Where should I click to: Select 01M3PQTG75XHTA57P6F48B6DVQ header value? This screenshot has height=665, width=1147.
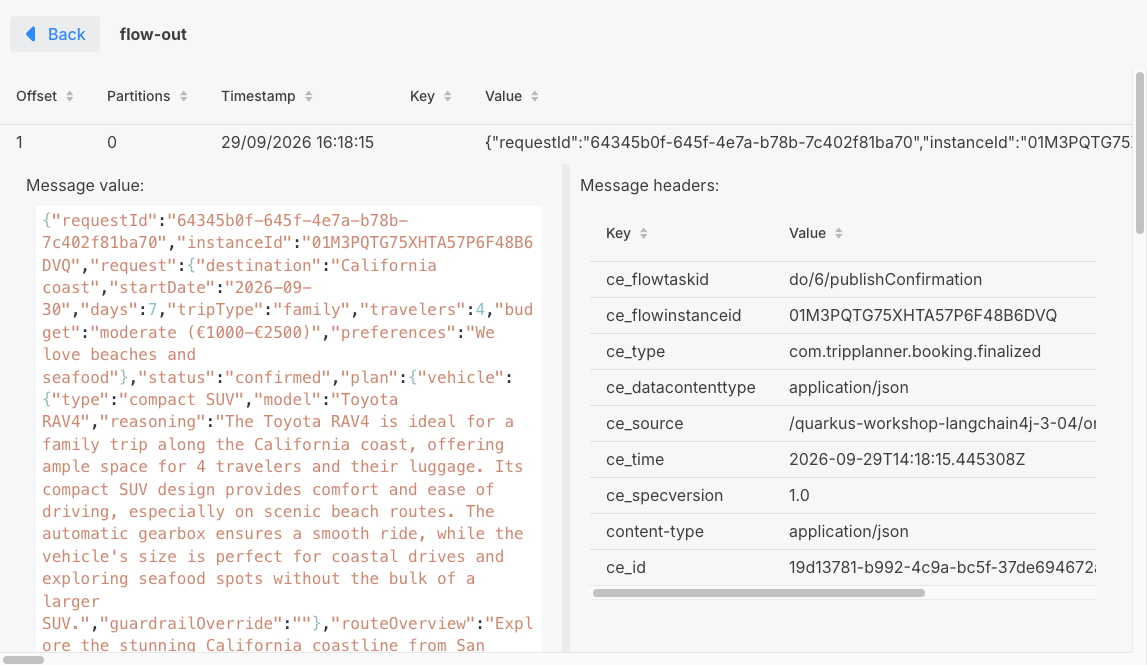[x=922, y=315]
